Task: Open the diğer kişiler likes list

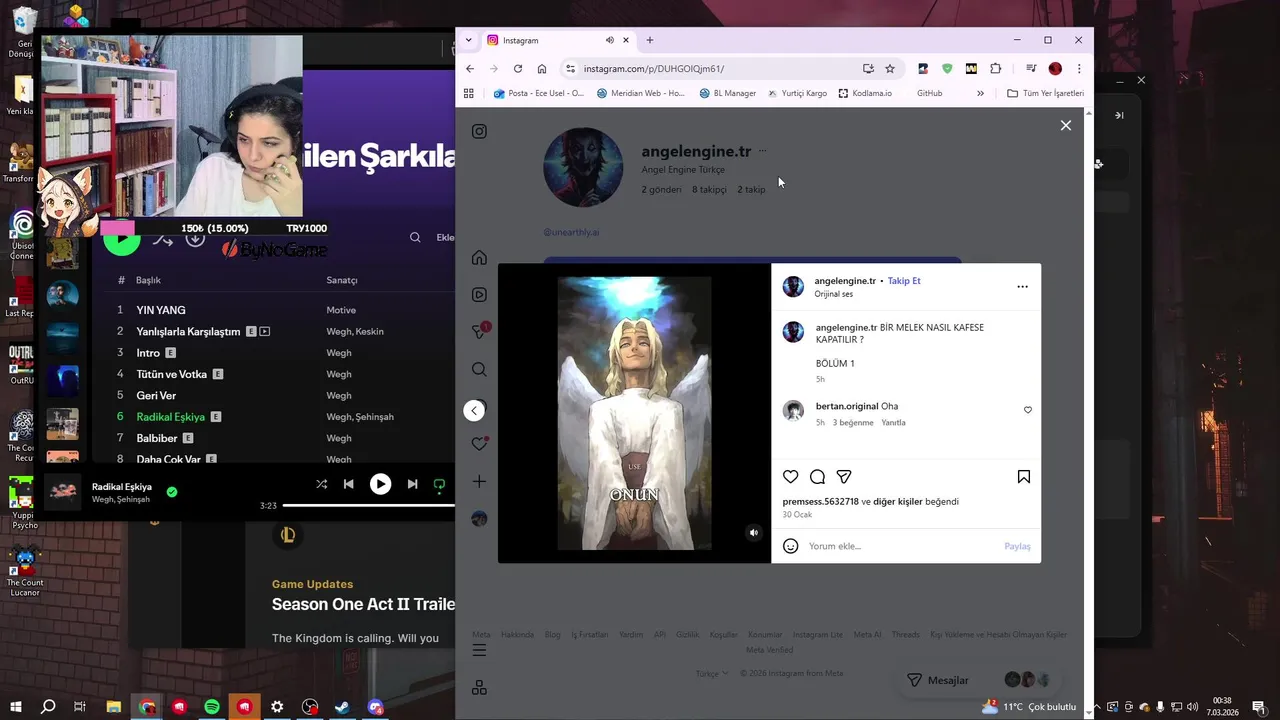Action: (898, 502)
